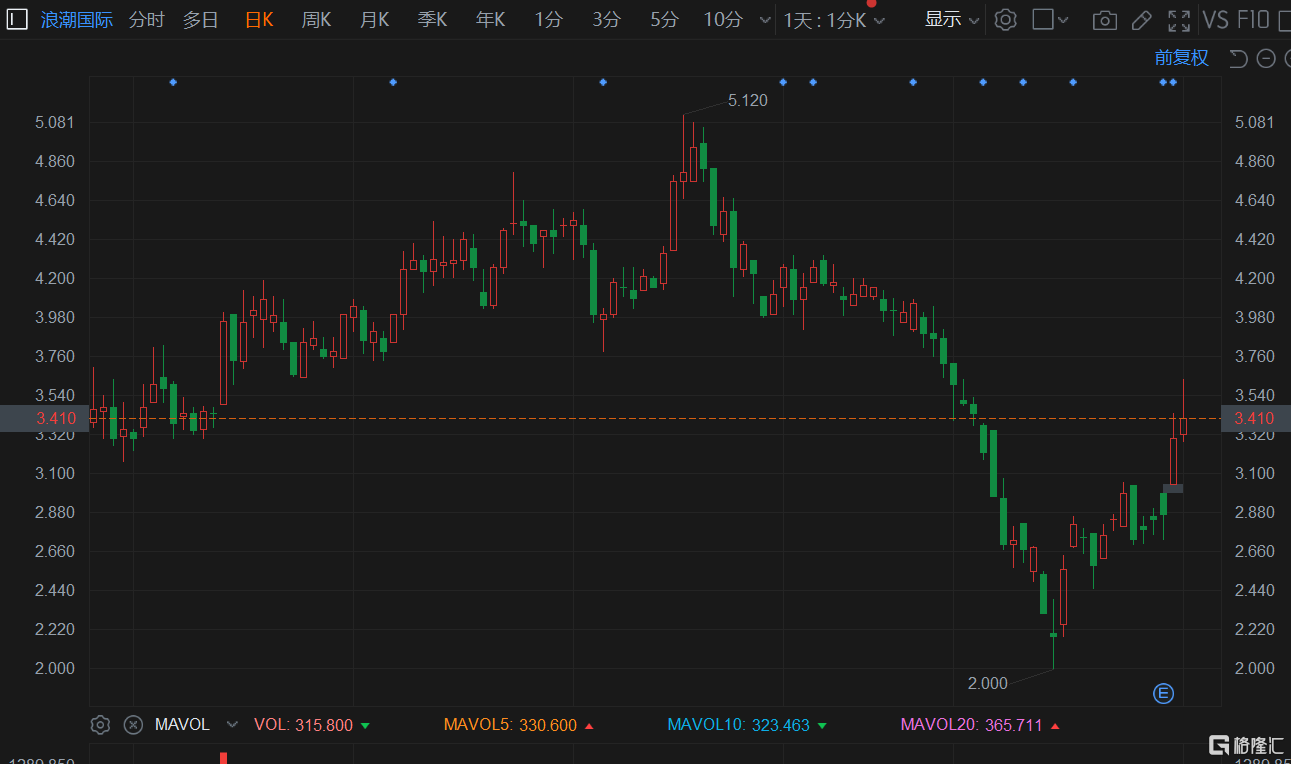Click the VS comparison toggle
The width and height of the screenshot is (1291, 764).
pos(1215,20)
